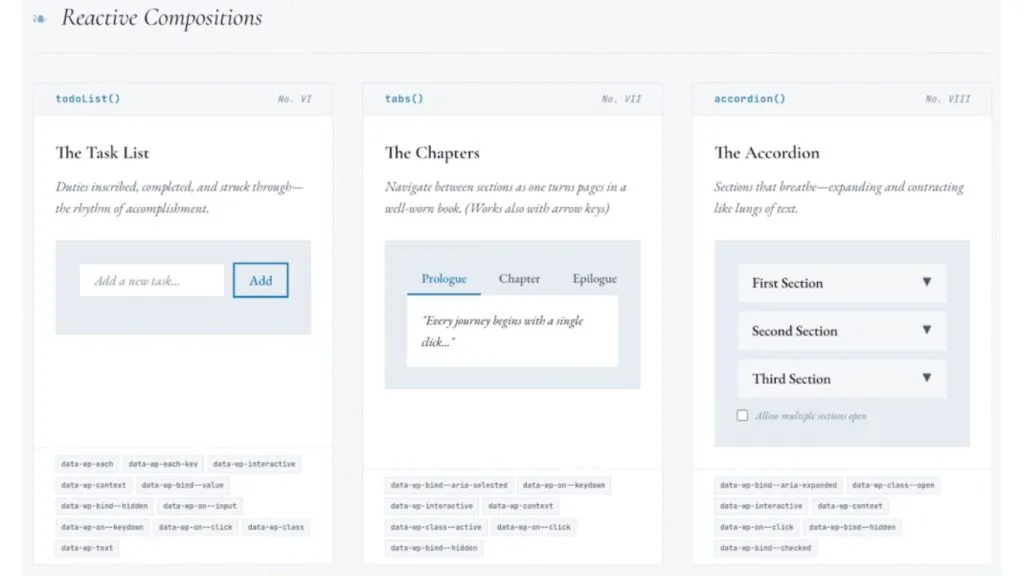Expand the Second Section accordion
1024x576 pixels.
pyautogui.click(x=842, y=331)
